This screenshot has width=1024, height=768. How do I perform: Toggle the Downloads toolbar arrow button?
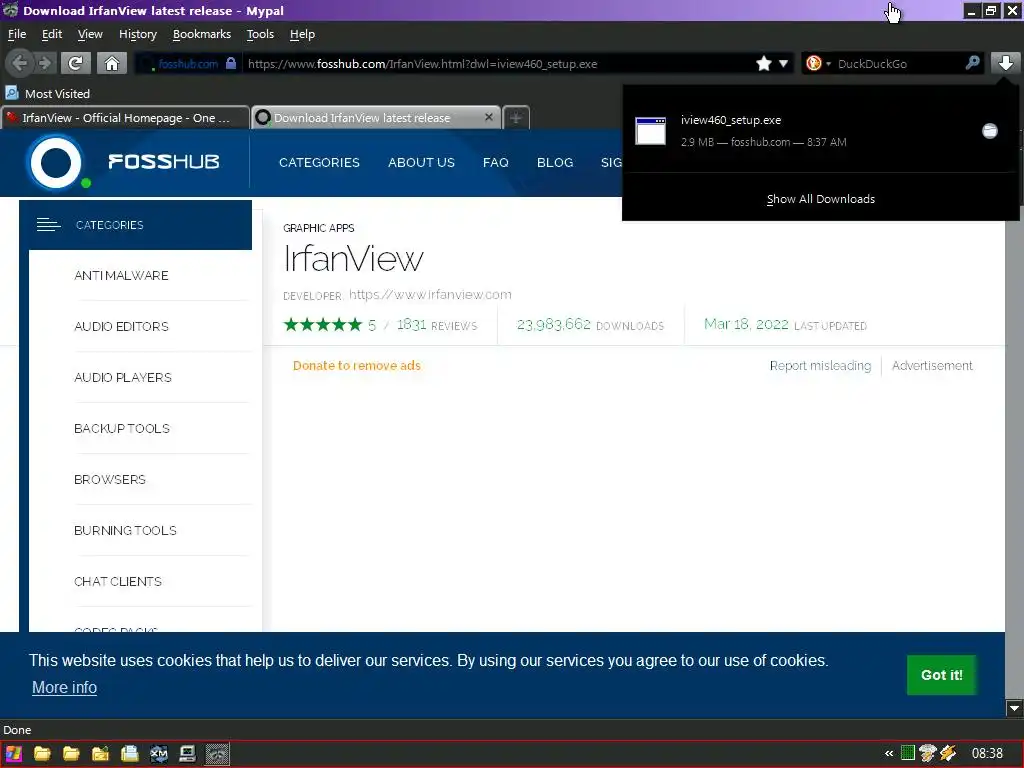pyautogui.click(x=1005, y=63)
